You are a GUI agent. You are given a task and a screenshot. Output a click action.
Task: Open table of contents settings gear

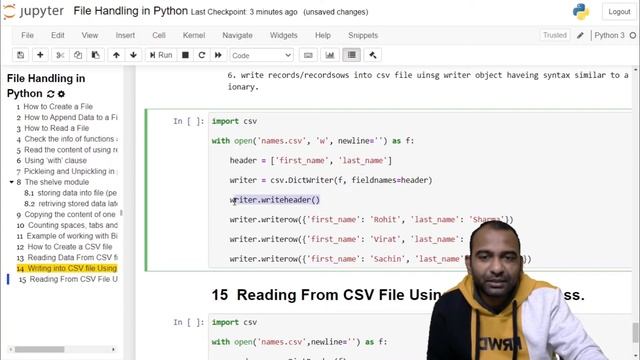61,94
